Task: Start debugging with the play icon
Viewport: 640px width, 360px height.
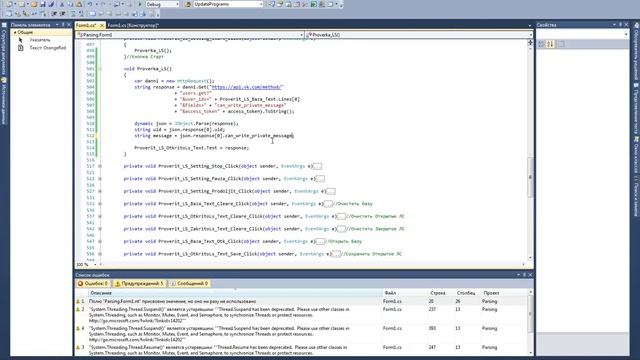Action: [140, 4]
